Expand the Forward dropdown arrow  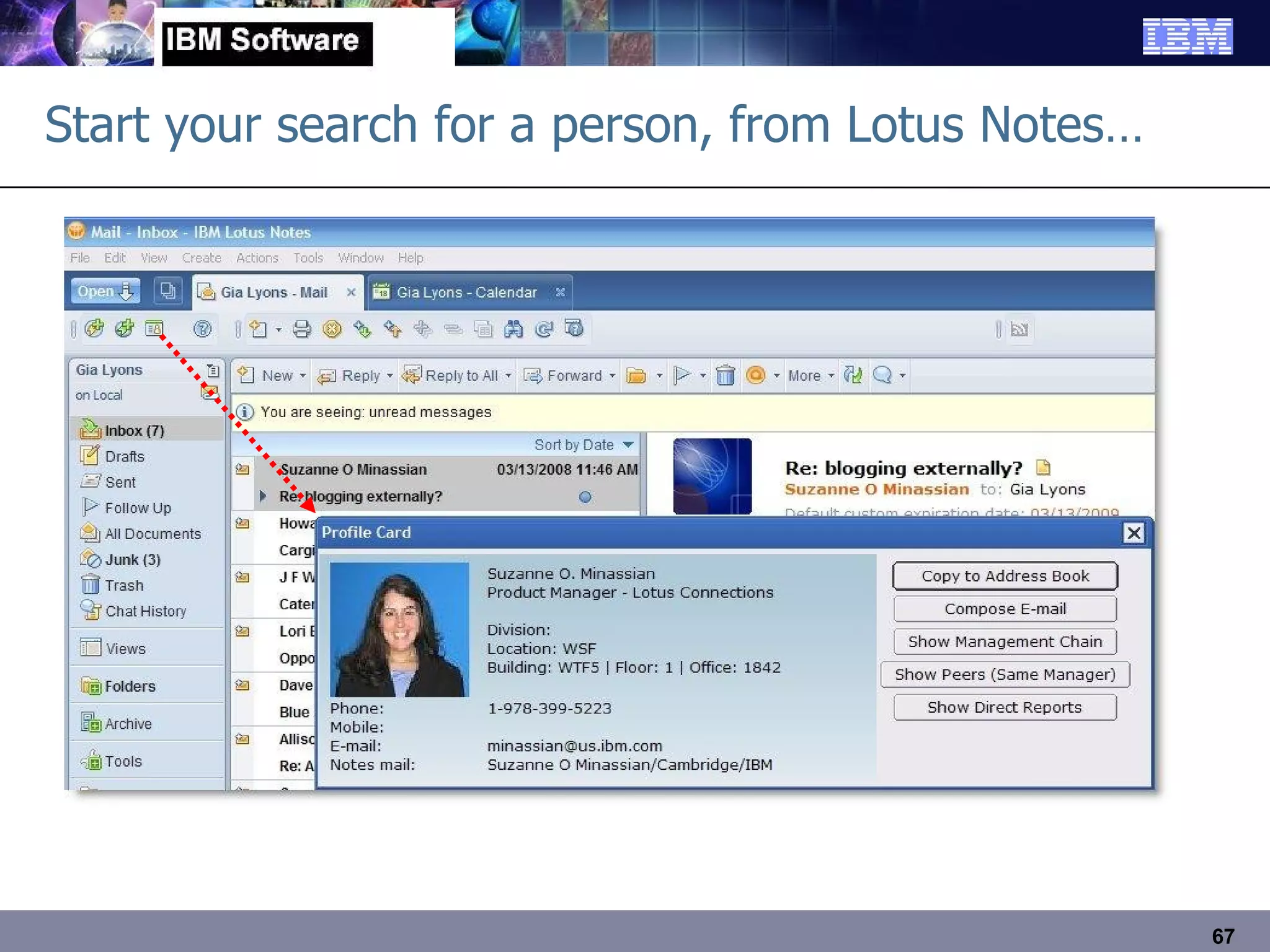click(612, 376)
